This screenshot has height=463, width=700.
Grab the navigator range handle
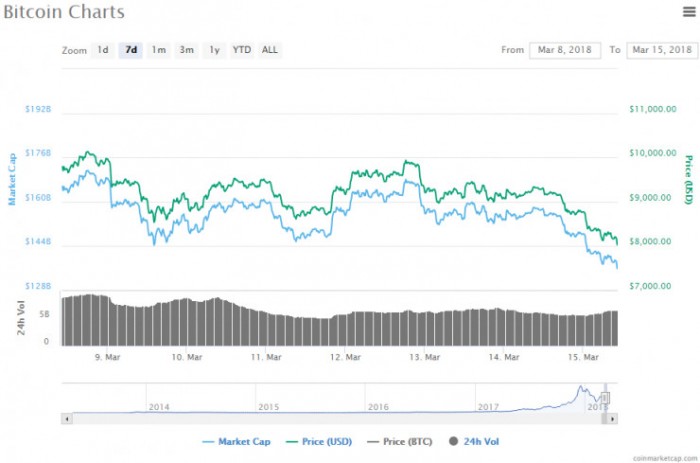[x=605, y=397]
